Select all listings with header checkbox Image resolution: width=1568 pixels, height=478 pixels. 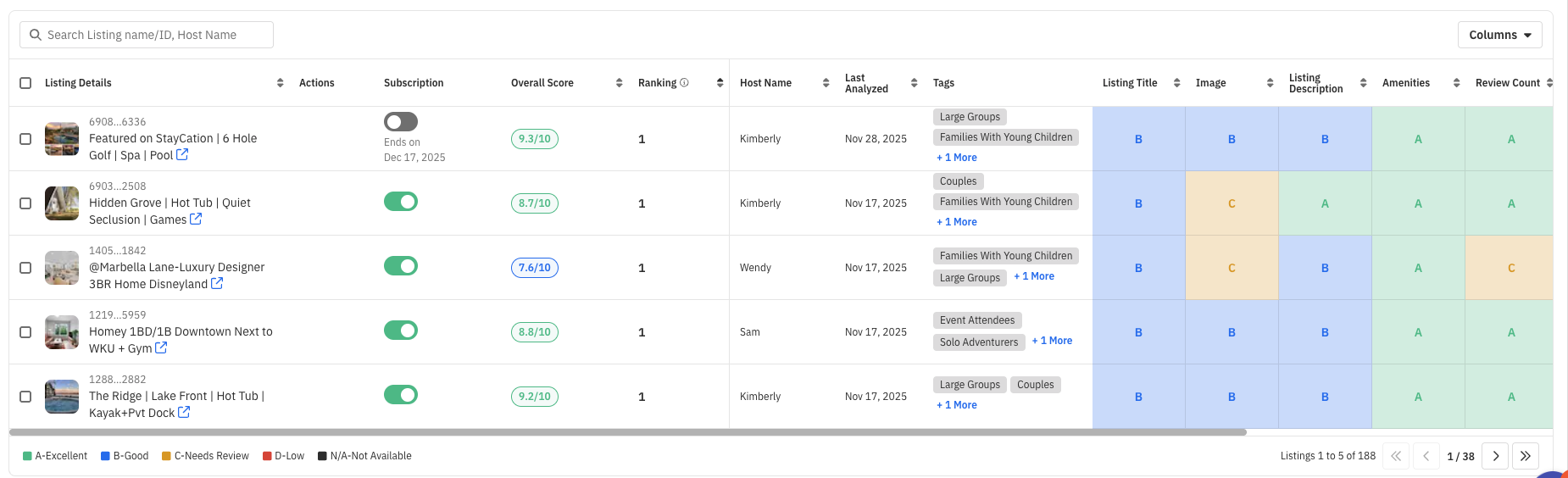click(x=25, y=83)
